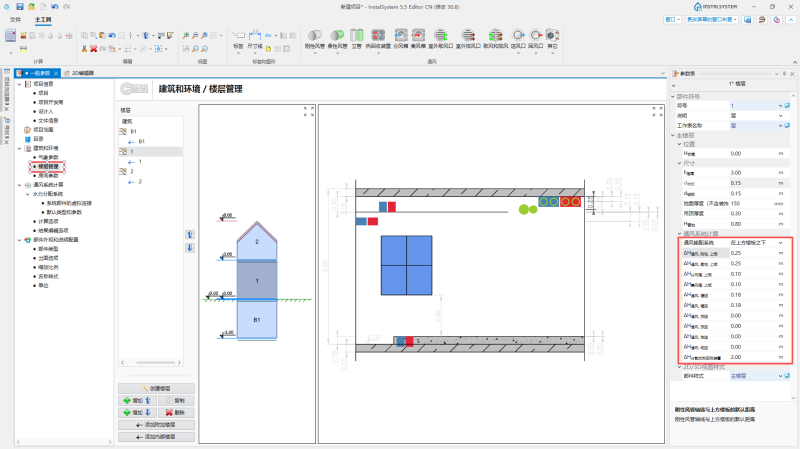This screenshot has width=800, height=449.
Task: Open the large calculator icon in the ribbon
Action: pos(10,35)
